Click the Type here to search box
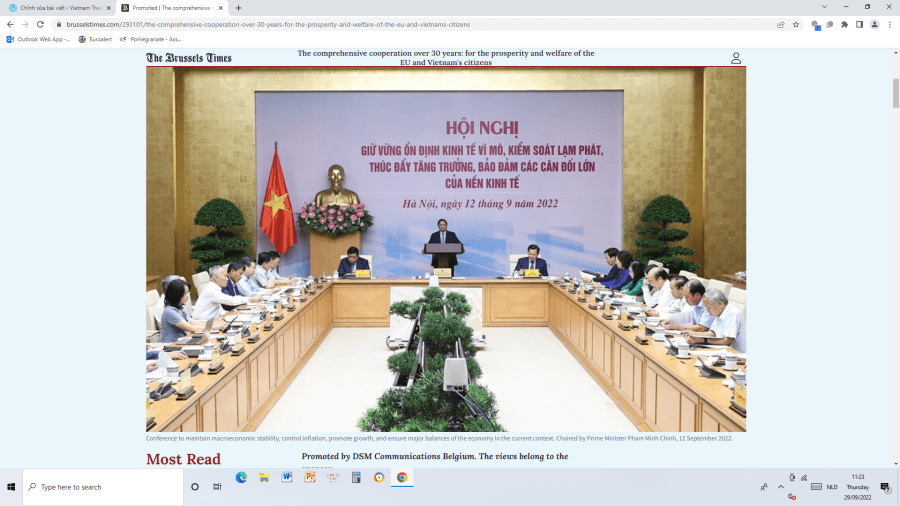Image resolution: width=900 pixels, height=506 pixels. [103, 486]
